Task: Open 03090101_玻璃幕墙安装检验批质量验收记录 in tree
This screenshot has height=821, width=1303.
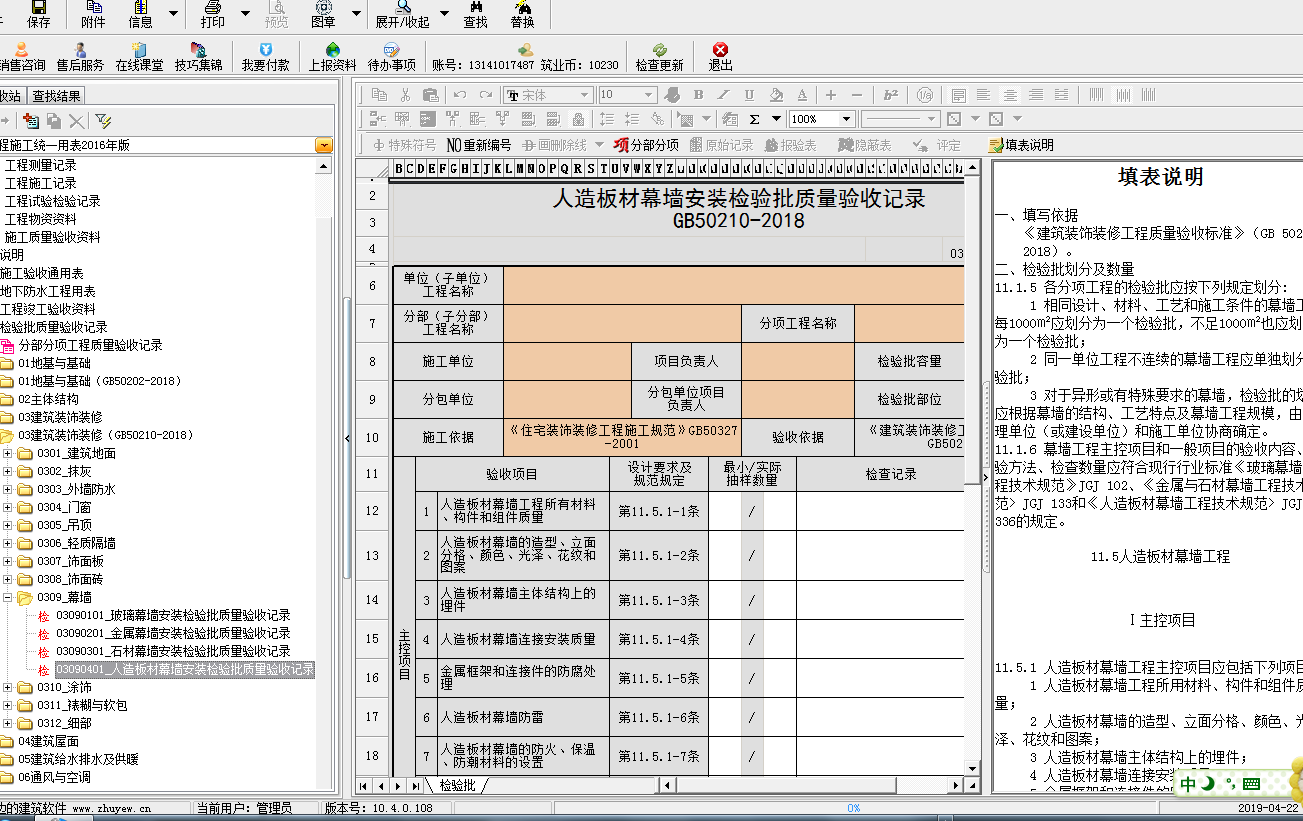Action: 172,616
